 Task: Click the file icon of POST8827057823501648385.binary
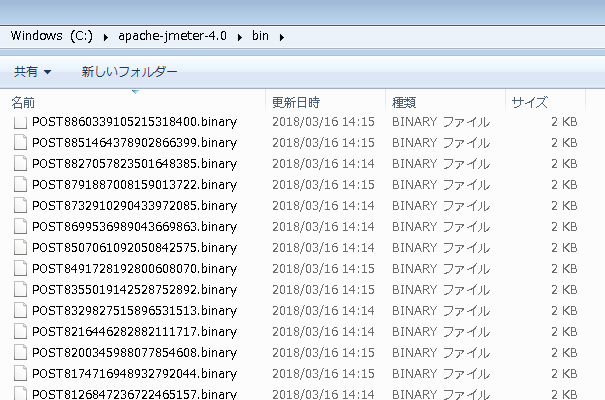pyautogui.click(x=20, y=163)
